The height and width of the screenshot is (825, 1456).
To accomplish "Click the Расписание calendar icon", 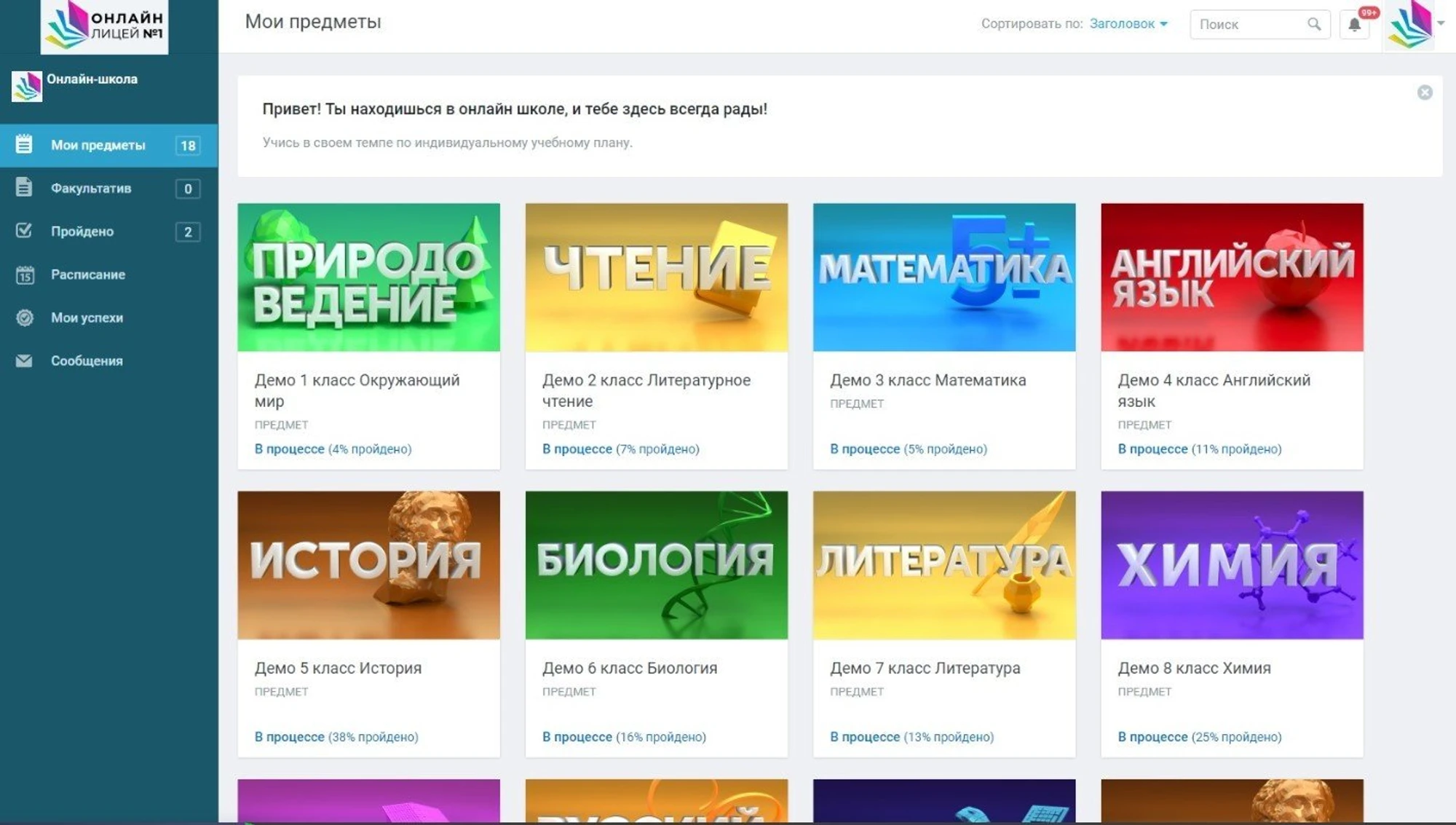I will coord(25,275).
